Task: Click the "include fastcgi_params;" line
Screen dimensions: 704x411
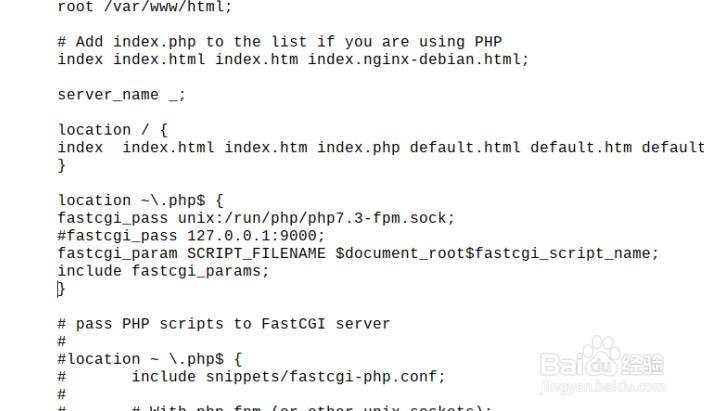Action: click(163, 270)
